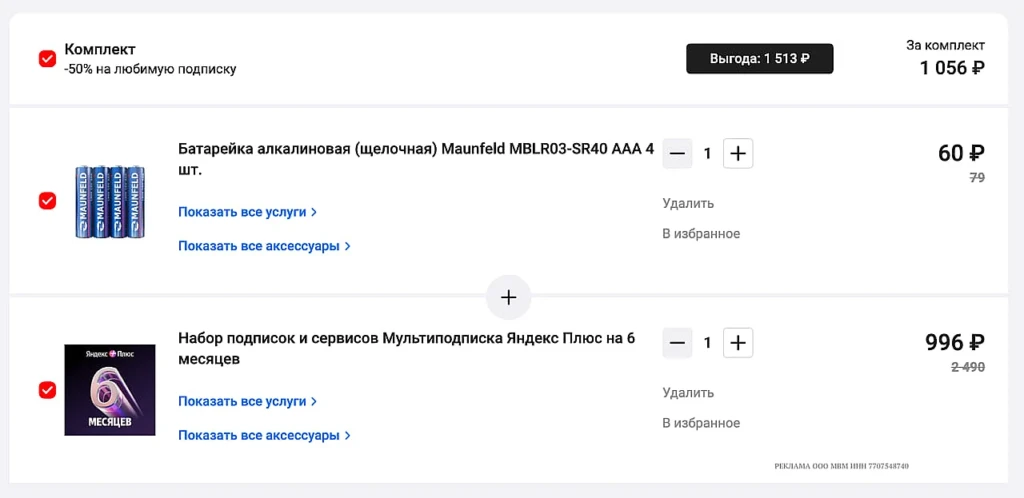1024x498 pixels.
Task: Increase quantity of Яндекс Плюс subscription
Action: [x=738, y=343]
